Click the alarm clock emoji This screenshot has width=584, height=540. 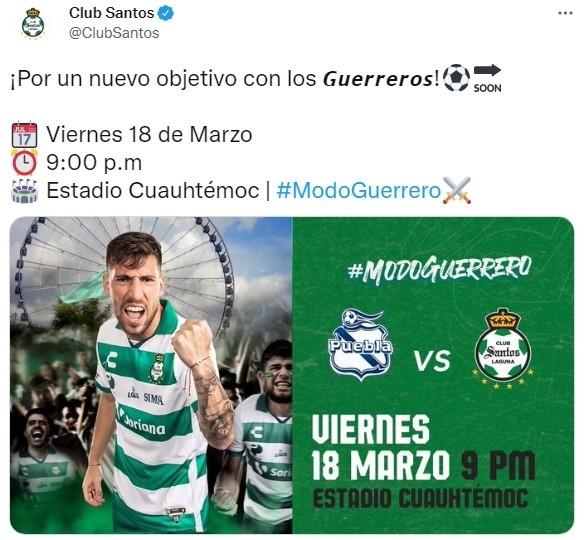pos(25,163)
